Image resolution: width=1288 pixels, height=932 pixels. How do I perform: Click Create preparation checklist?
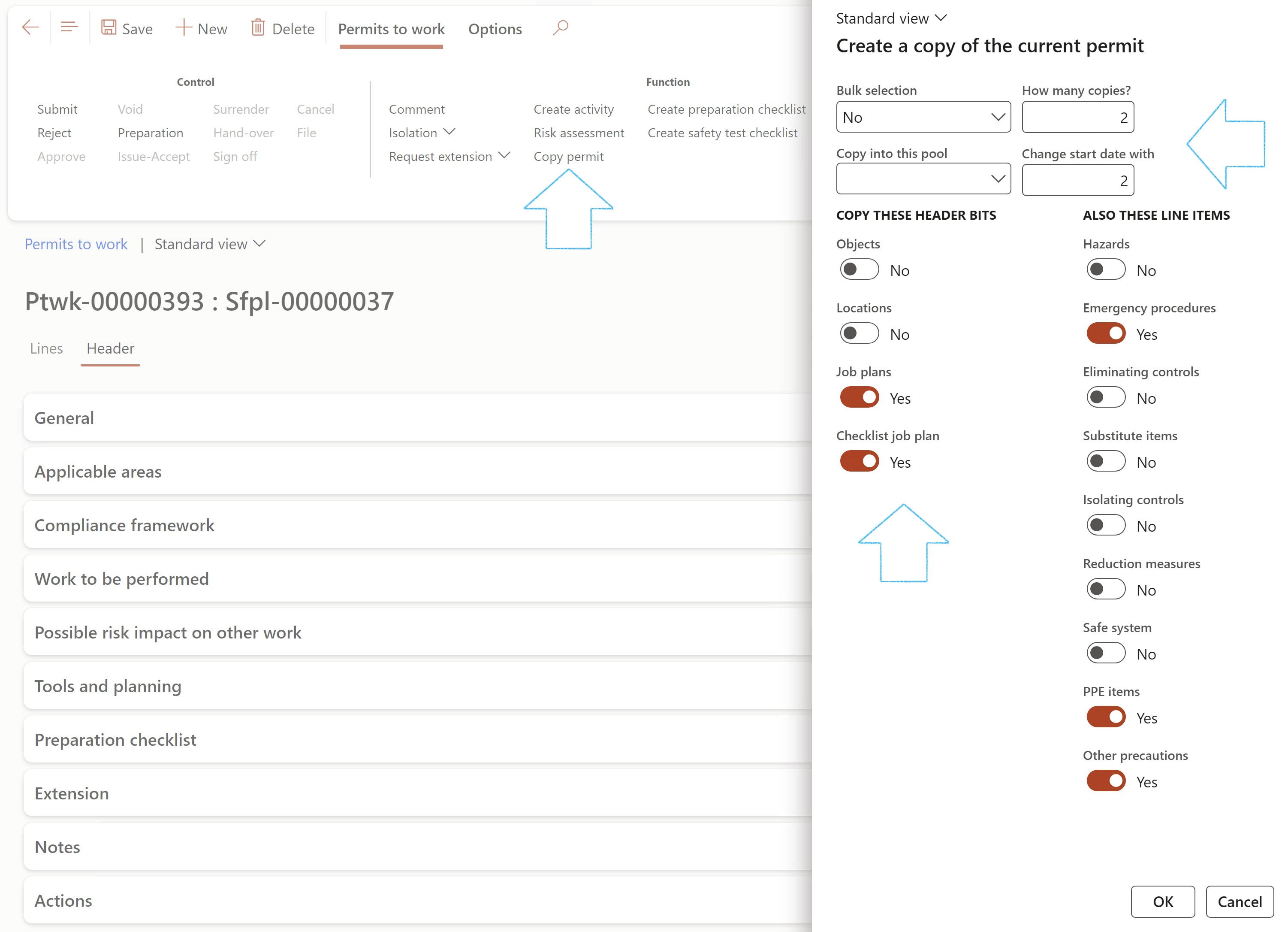coord(726,109)
